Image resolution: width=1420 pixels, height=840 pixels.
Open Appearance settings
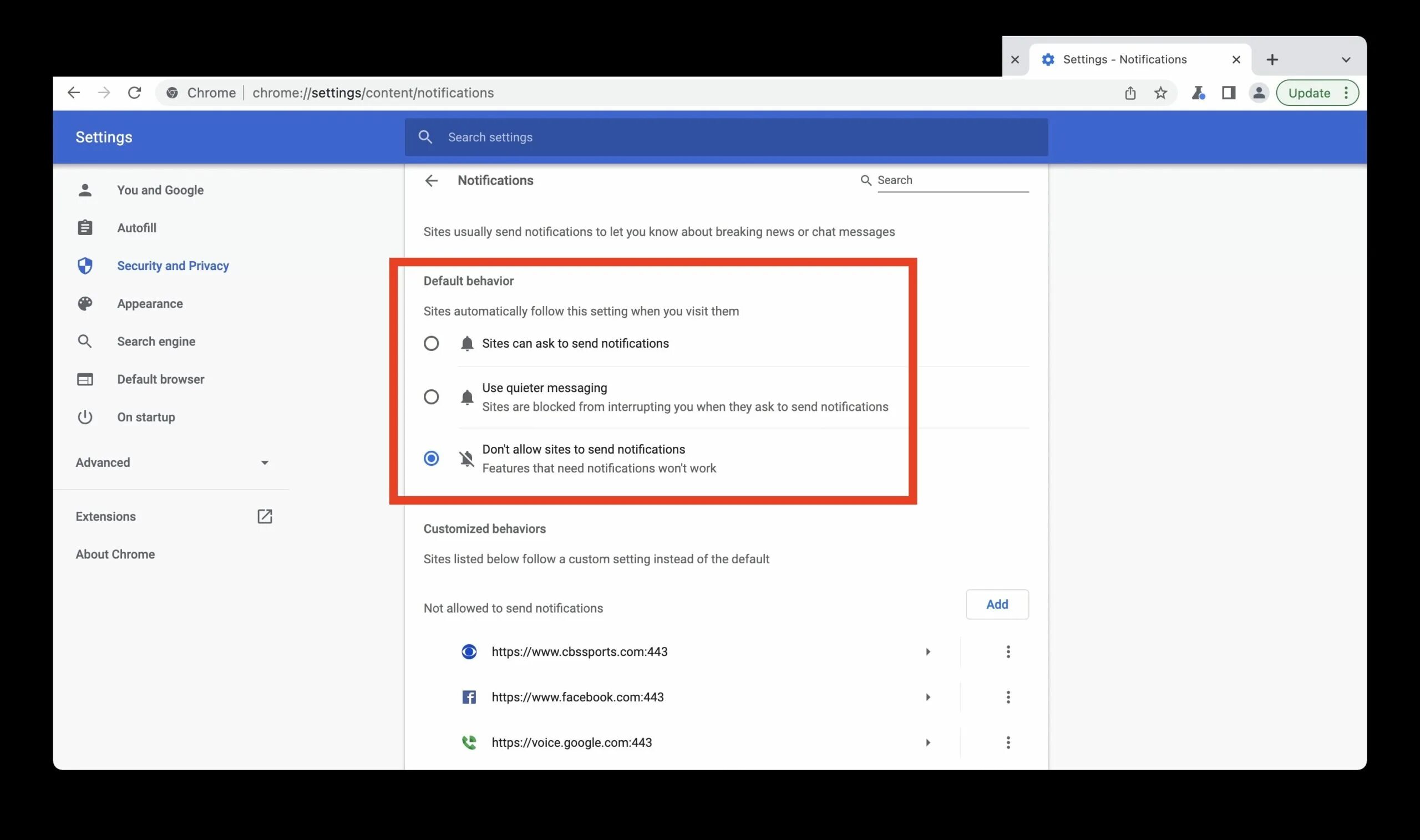[149, 304]
